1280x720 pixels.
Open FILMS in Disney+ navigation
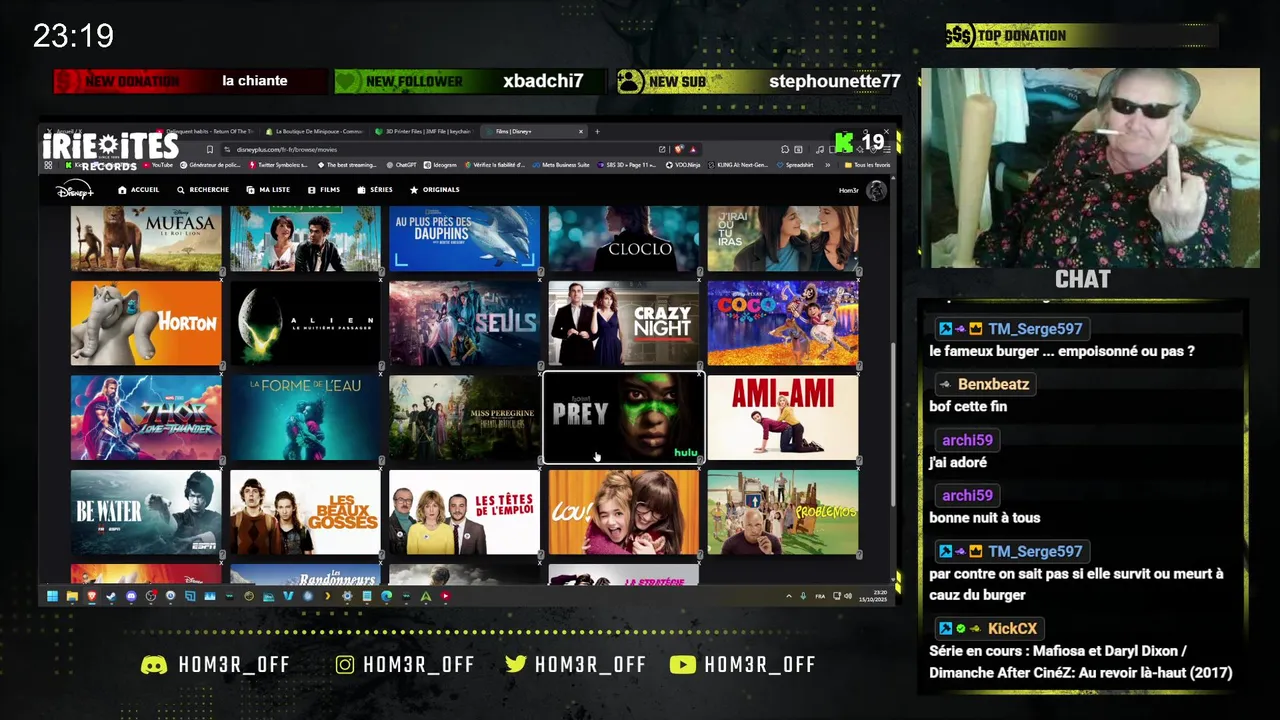pyautogui.click(x=324, y=190)
